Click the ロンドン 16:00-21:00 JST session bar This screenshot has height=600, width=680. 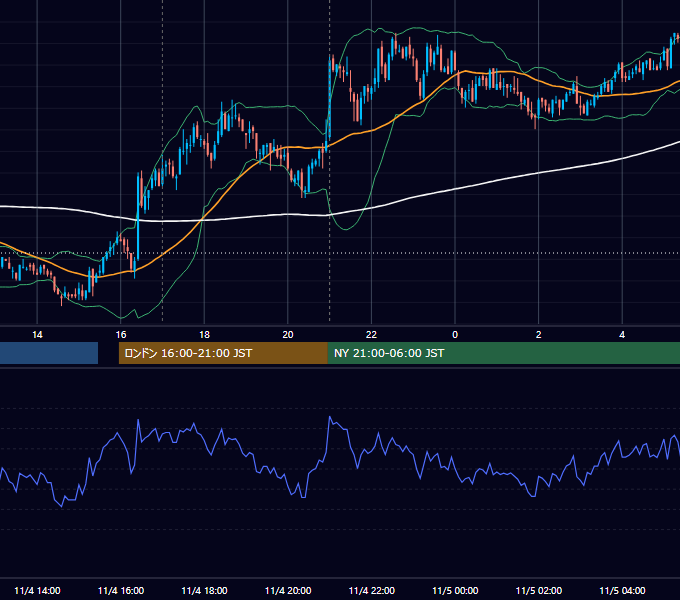(x=223, y=353)
